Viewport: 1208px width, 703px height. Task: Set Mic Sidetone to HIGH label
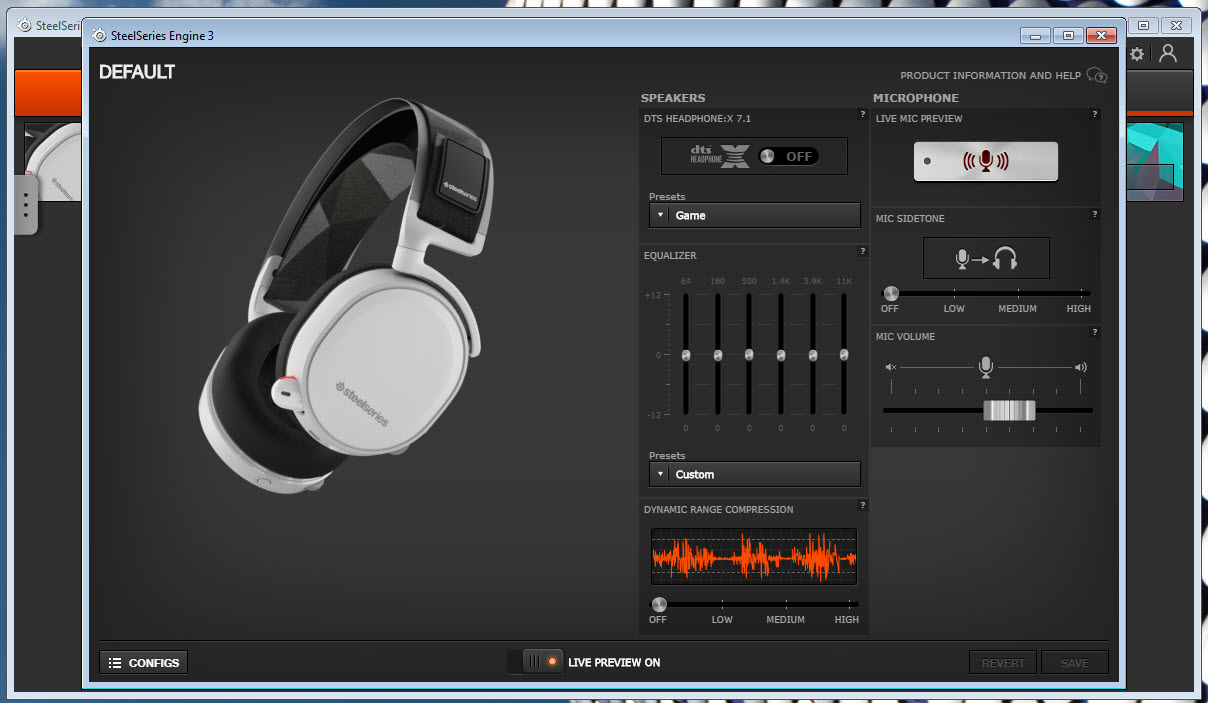(x=1079, y=309)
